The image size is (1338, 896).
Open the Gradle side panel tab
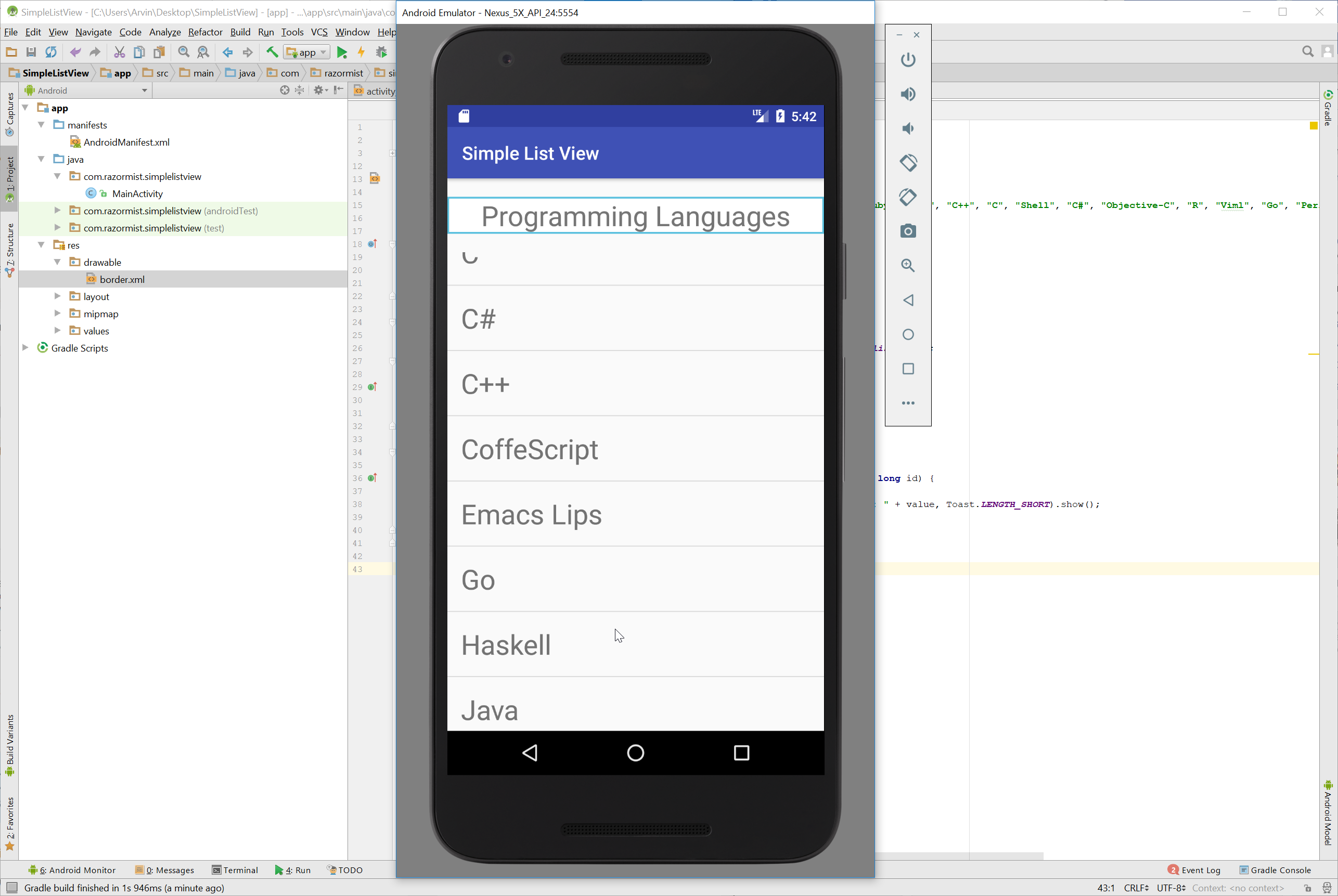click(x=1328, y=108)
